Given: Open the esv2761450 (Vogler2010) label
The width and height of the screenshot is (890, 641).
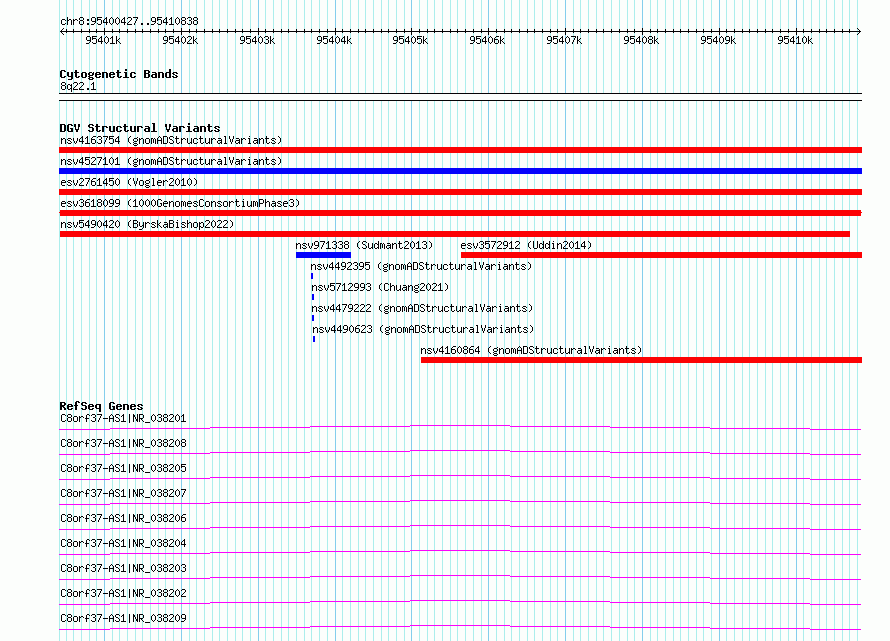Looking at the screenshot, I should 129,182.
